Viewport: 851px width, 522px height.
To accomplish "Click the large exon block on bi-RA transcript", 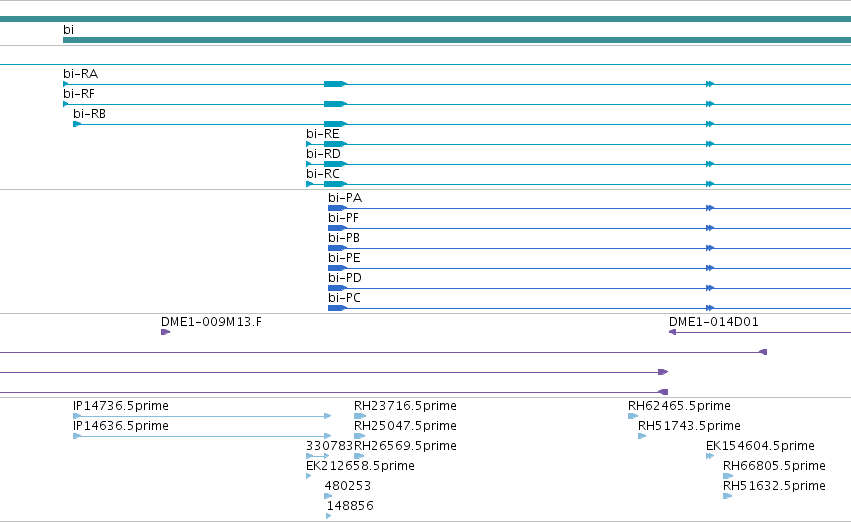I will pyautogui.click(x=335, y=84).
